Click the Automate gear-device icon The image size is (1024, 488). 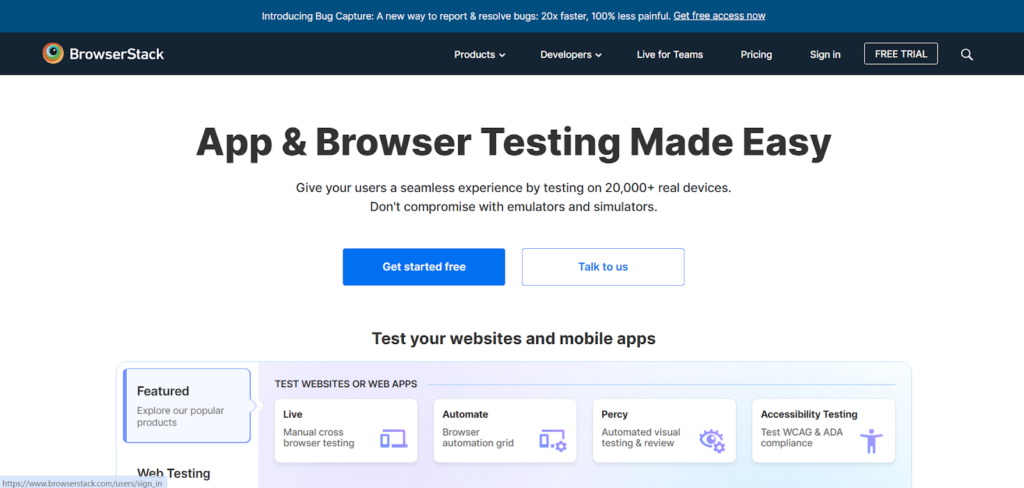pos(552,440)
